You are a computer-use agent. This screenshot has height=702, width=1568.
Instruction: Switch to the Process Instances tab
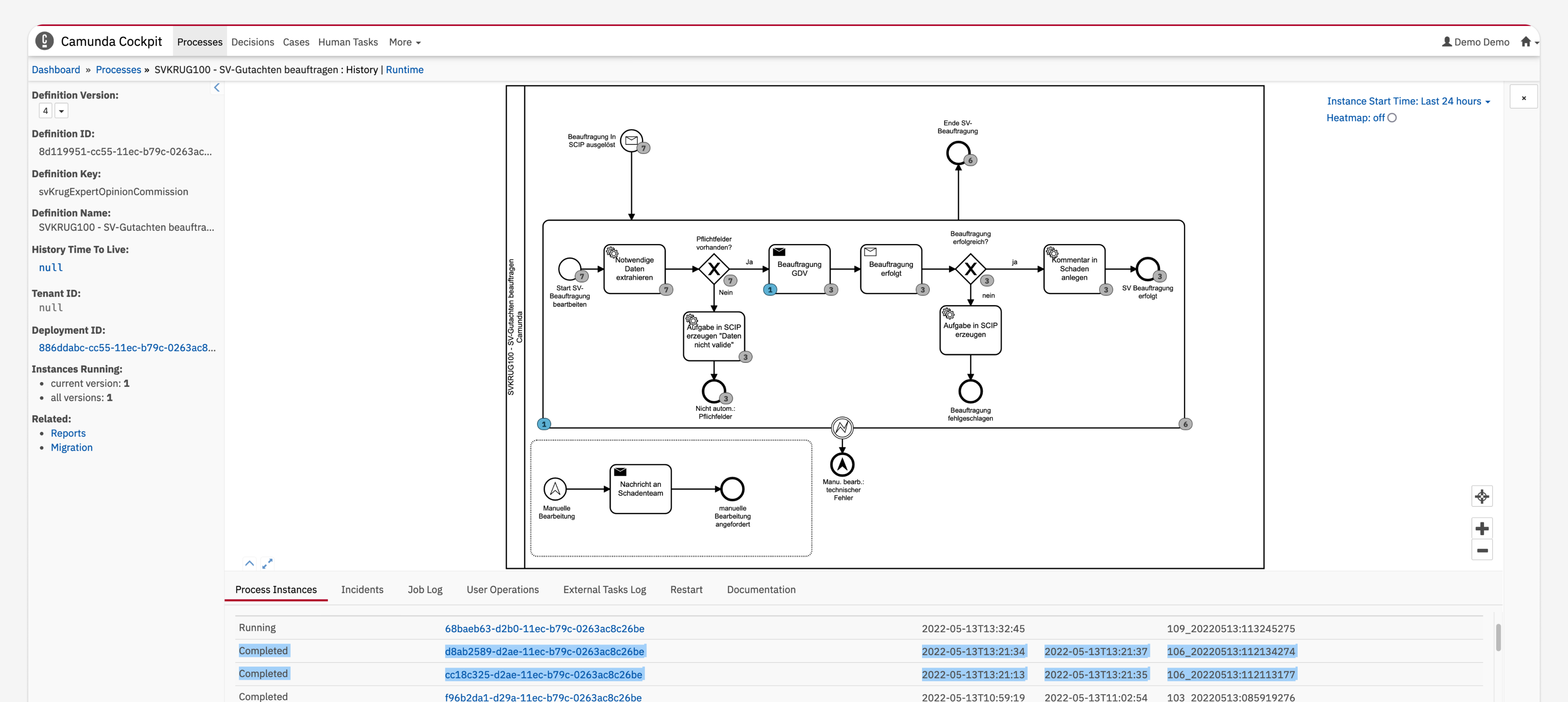click(276, 589)
